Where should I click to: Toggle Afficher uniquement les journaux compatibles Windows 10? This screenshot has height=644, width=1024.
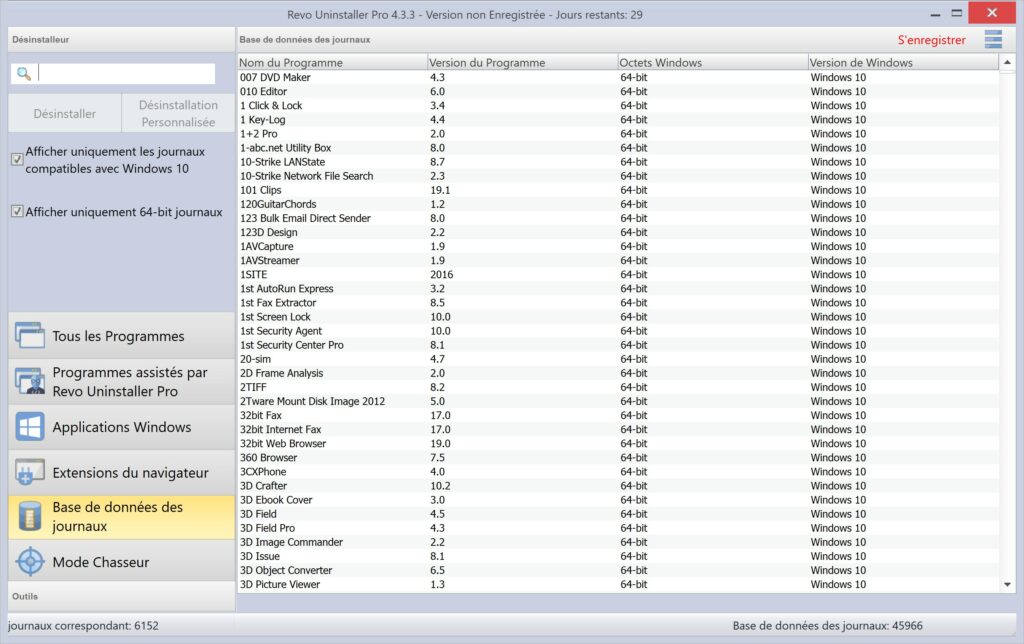click(18, 159)
